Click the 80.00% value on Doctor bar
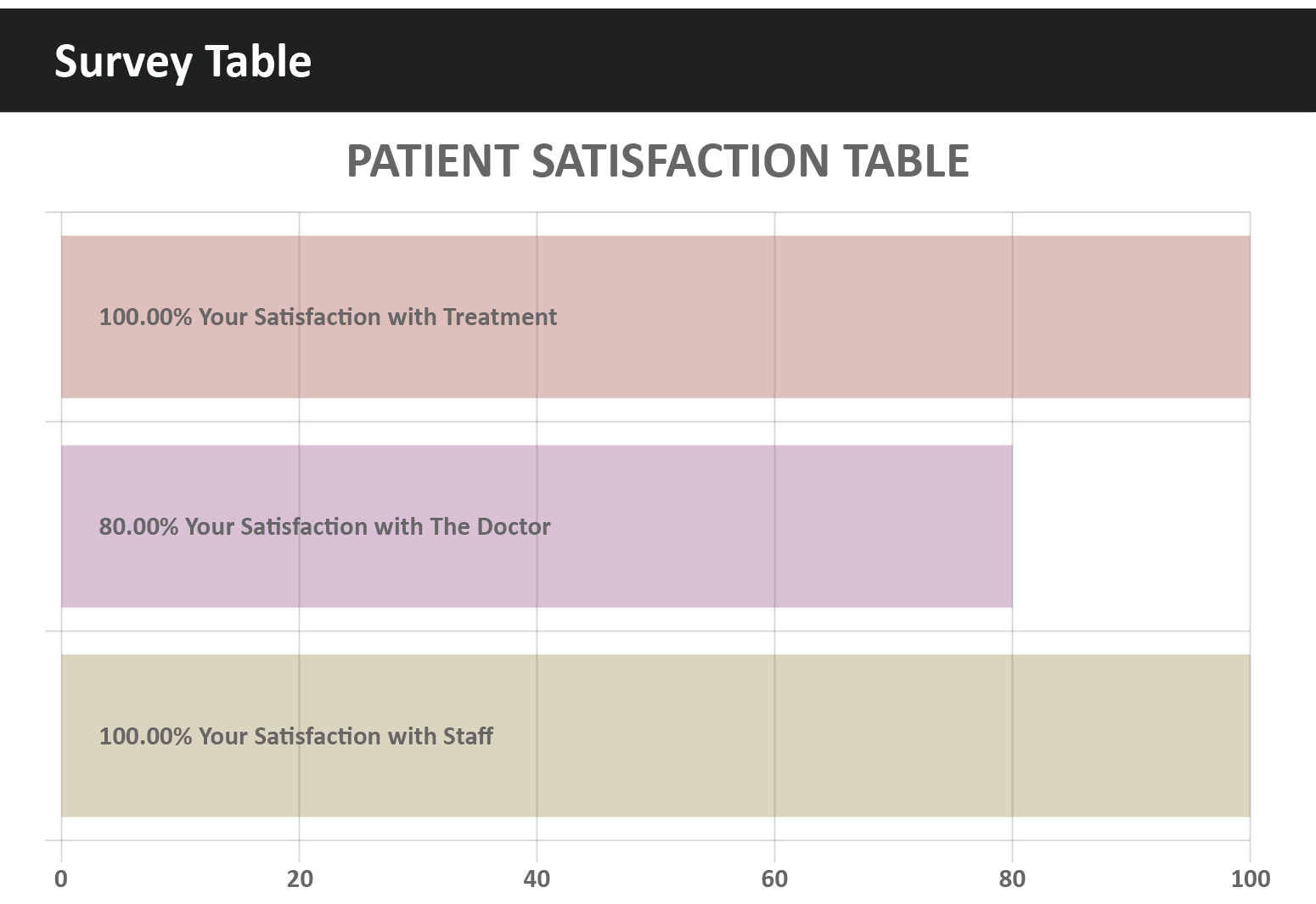1316x904 pixels. tap(138, 526)
